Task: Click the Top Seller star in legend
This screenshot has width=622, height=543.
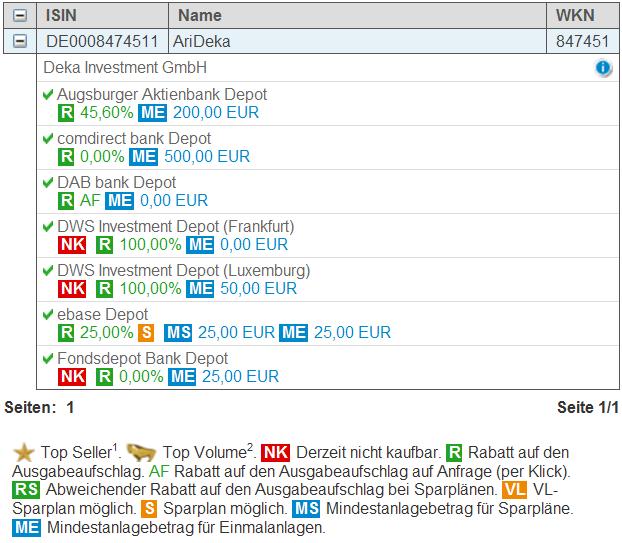Action: 24,453
